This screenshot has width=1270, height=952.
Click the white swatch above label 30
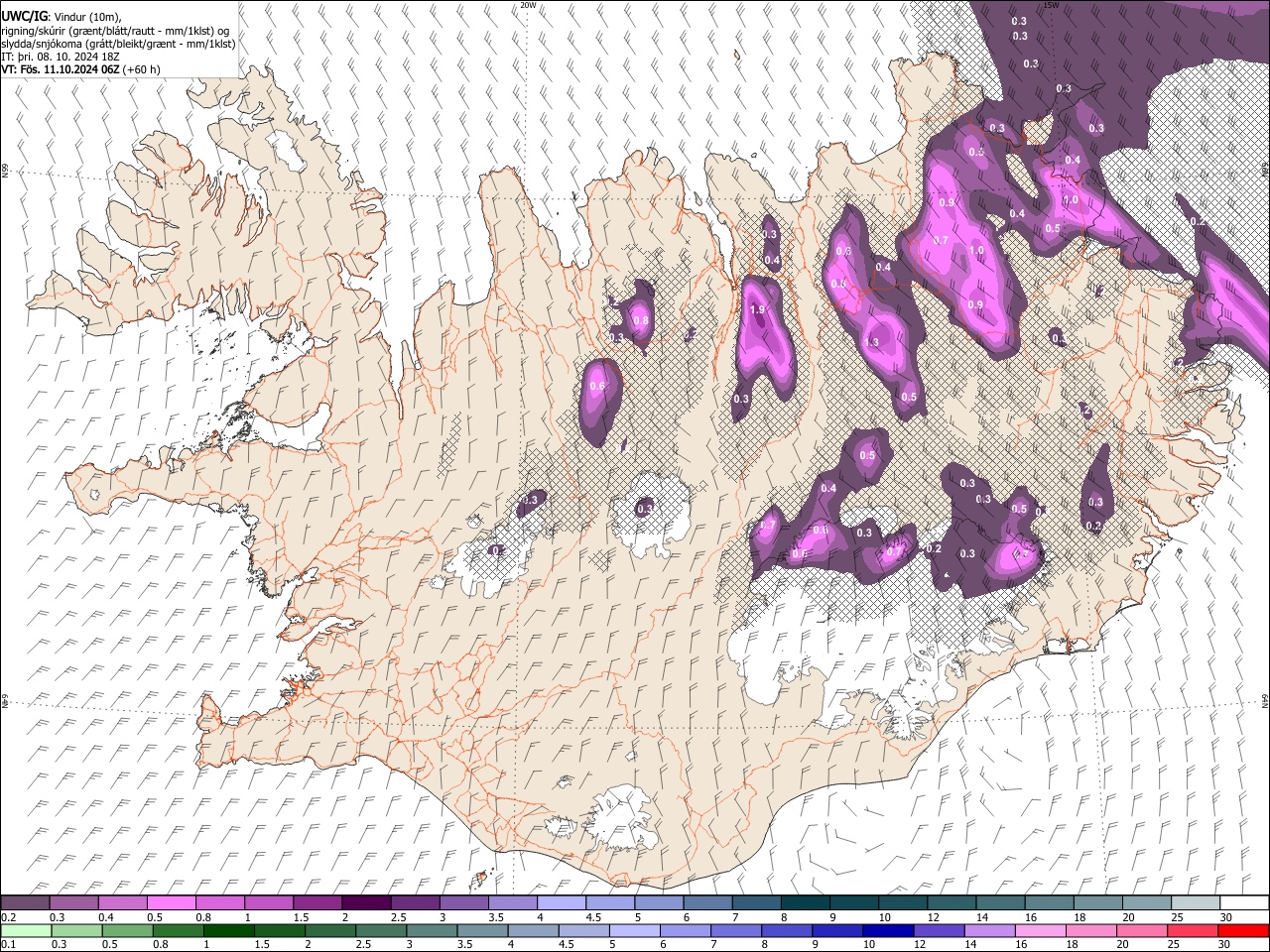coord(1244,903)
